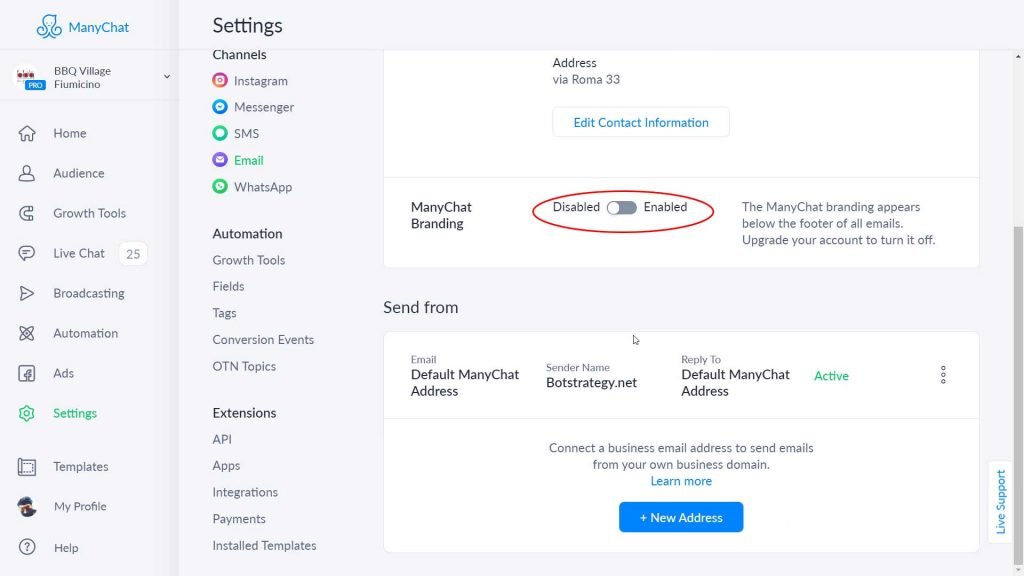Open the three-dot menu for Botstrategy.net sender
The width and height of the screenshot is (1024, 576).
point(943,375)
